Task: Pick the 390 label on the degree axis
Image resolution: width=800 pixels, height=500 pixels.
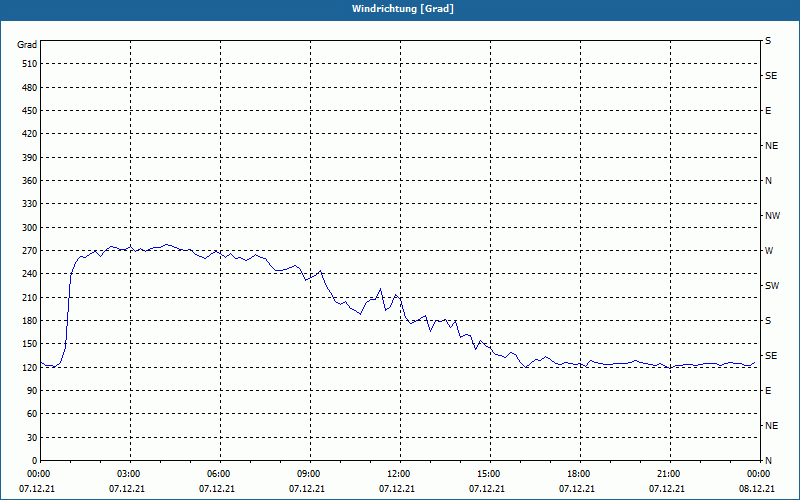Action: [30, 158]
